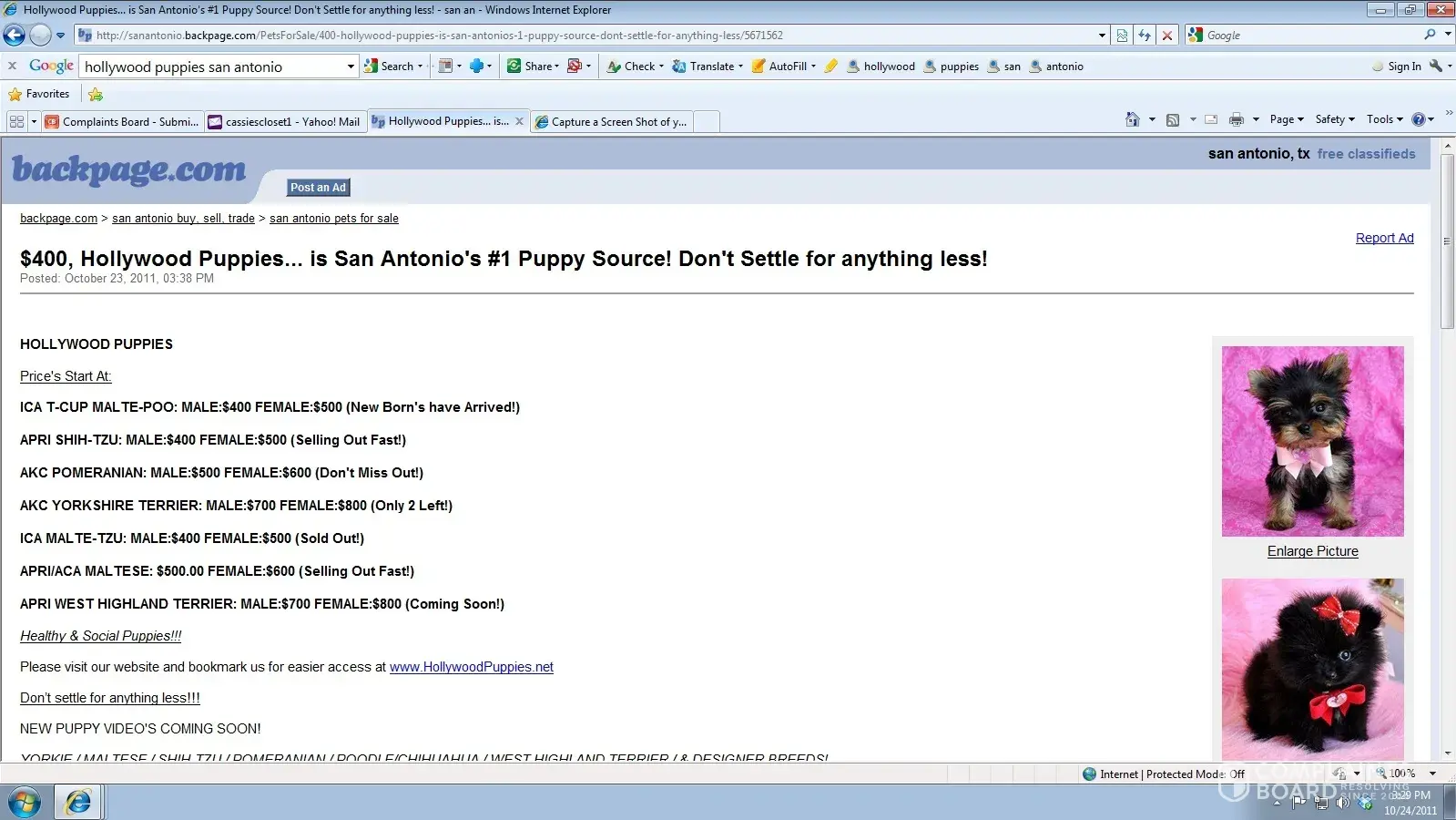Open the Add to Favorites Bar star icon
This screenshot has width=1456, height=820.
click(96, 94)
